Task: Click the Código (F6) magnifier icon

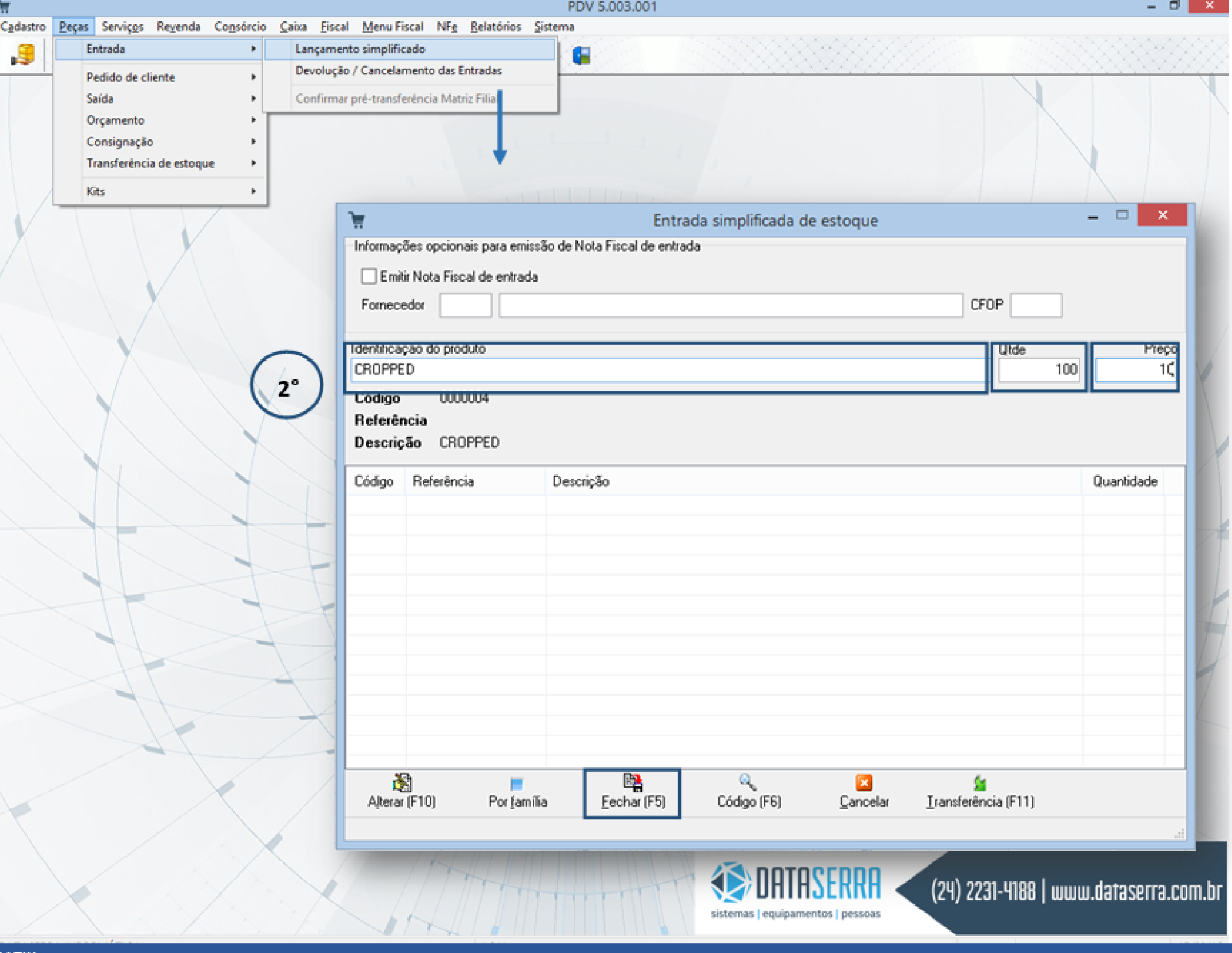Action: 748,783
